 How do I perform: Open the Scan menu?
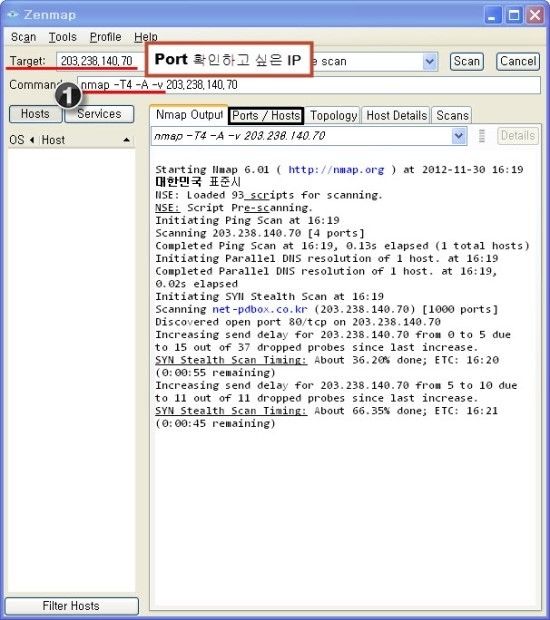click(23, 37)
